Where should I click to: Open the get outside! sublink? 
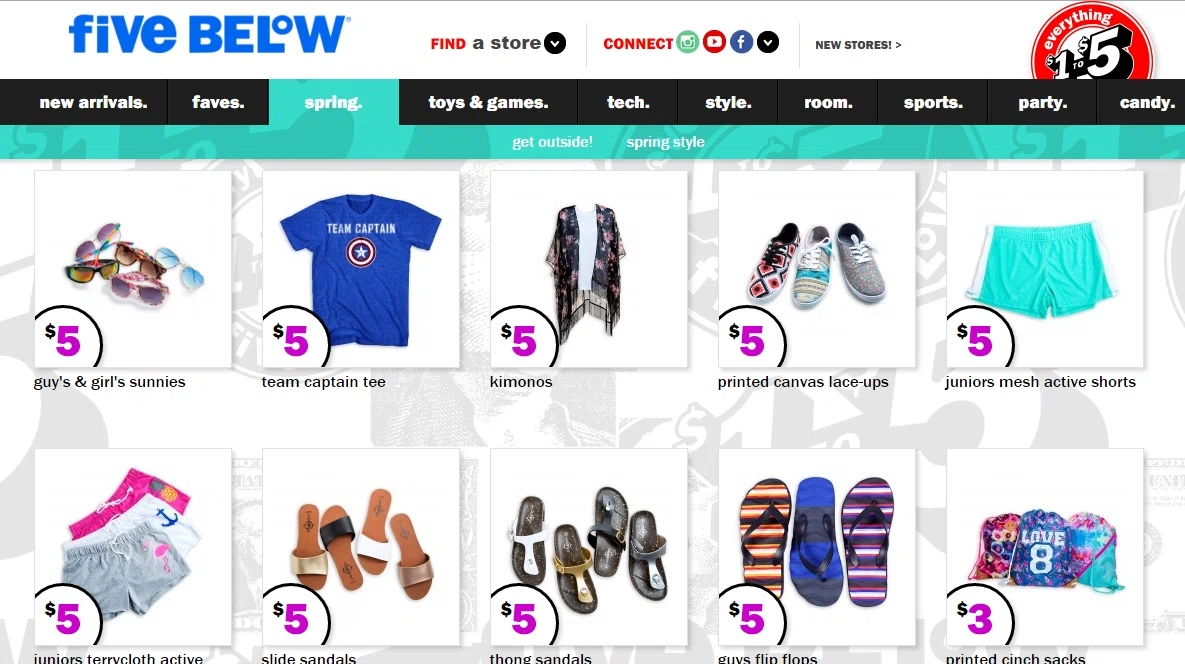pyautogui.click(x=552, y=142)
